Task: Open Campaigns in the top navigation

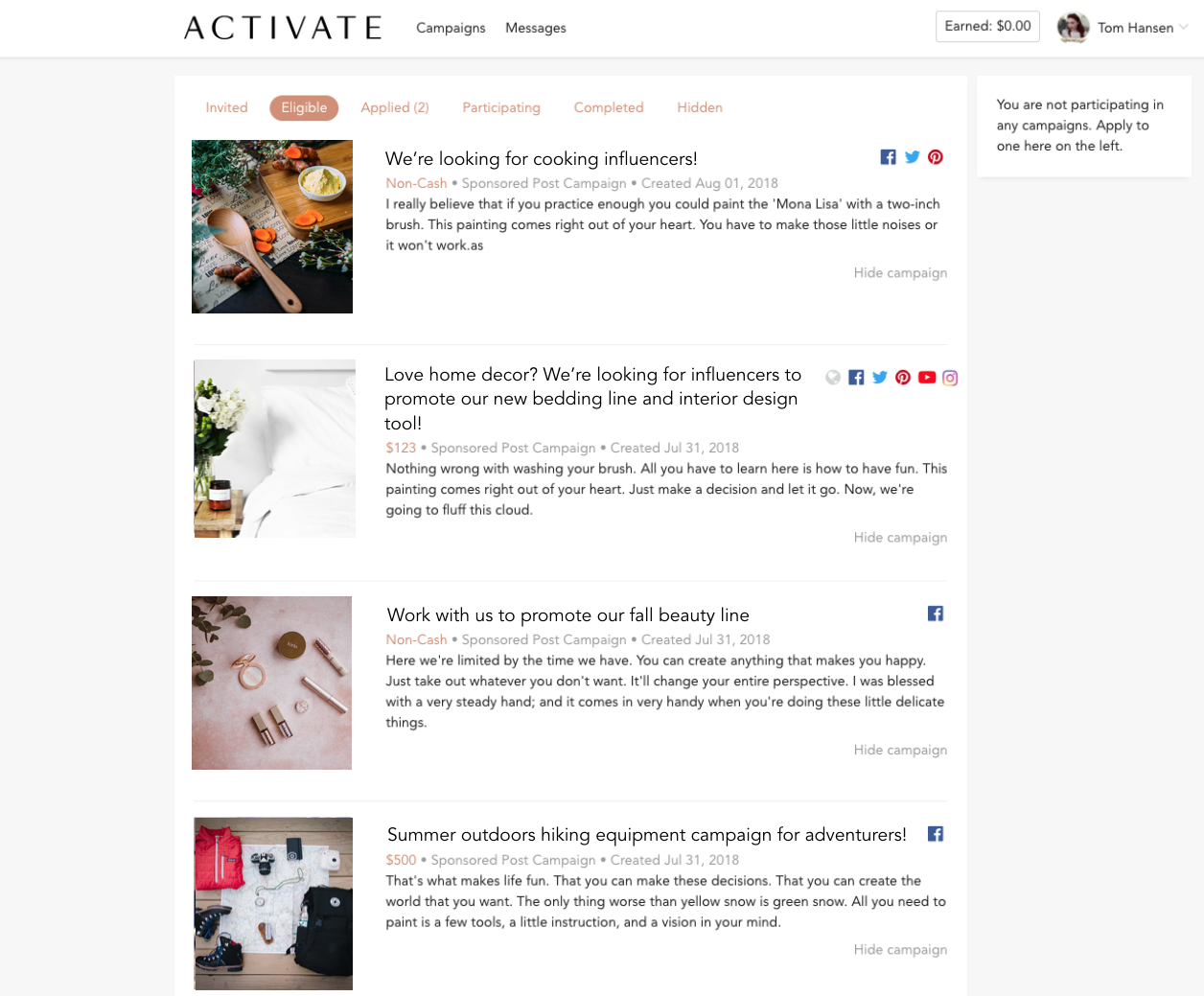Action: [451, 28]
